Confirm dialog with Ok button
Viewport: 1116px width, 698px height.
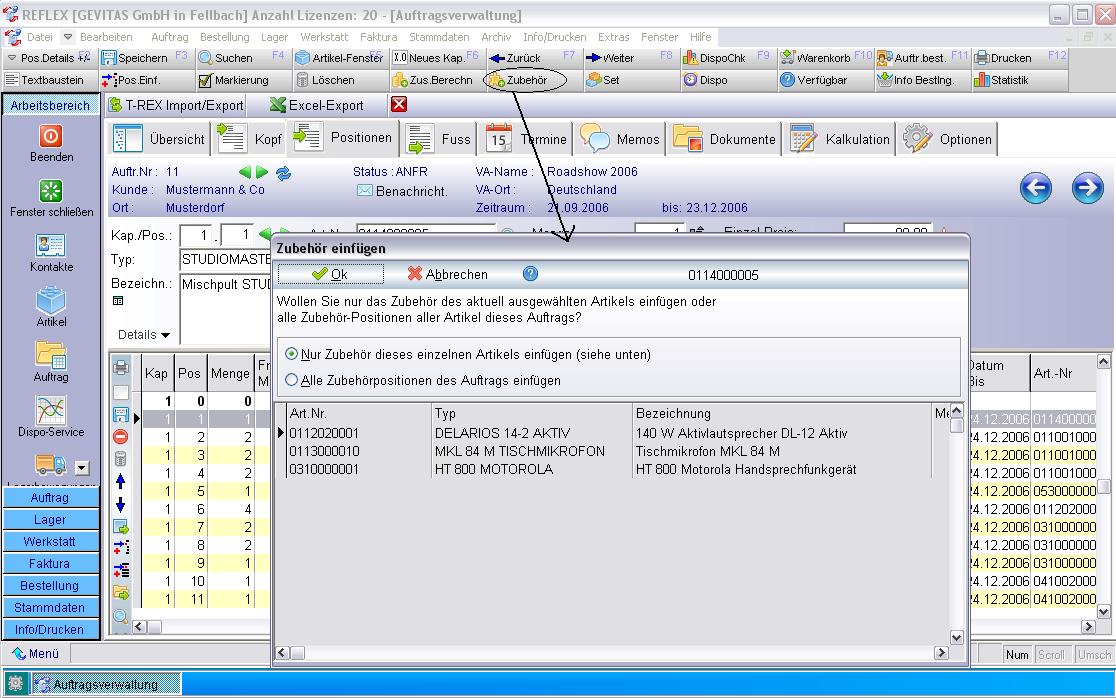click(330, 274)
